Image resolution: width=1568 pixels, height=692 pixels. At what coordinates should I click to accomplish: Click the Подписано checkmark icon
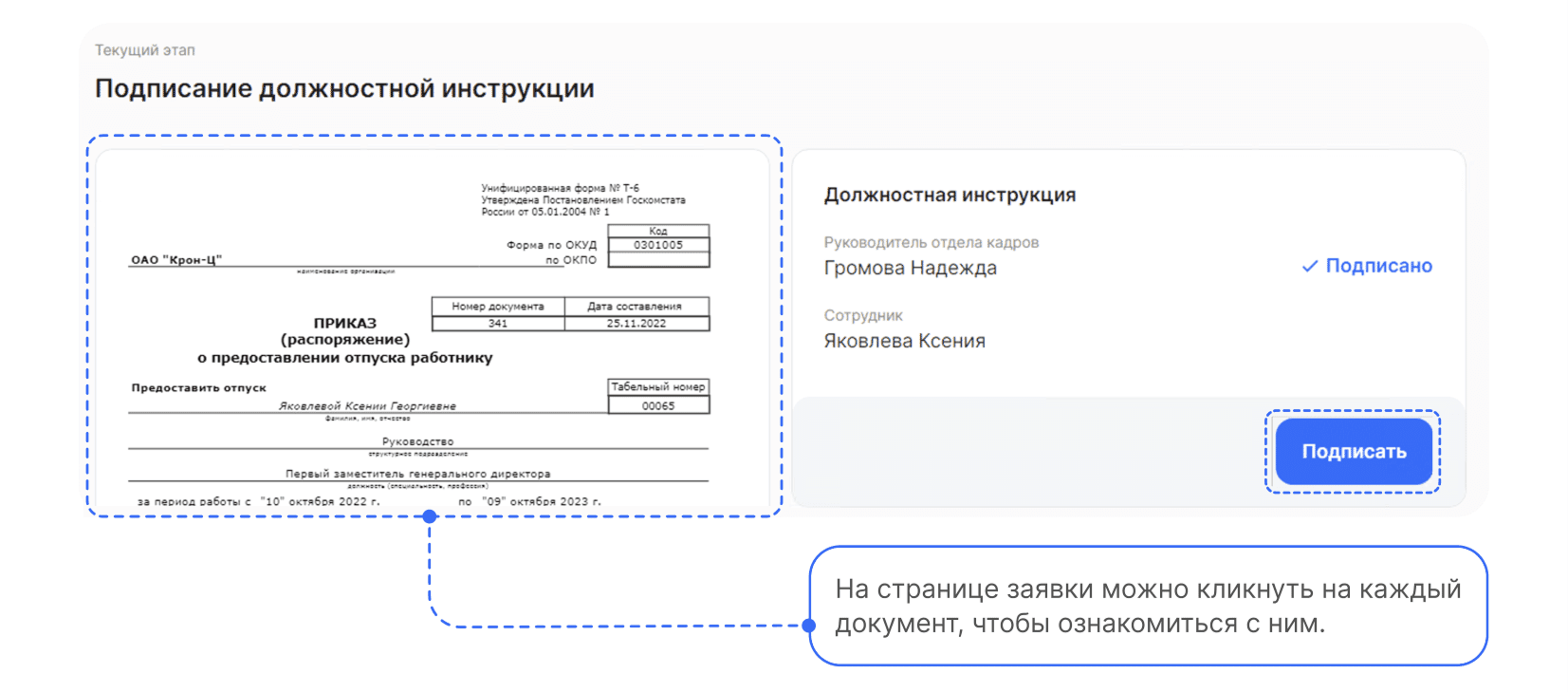tap(1309, 267)
